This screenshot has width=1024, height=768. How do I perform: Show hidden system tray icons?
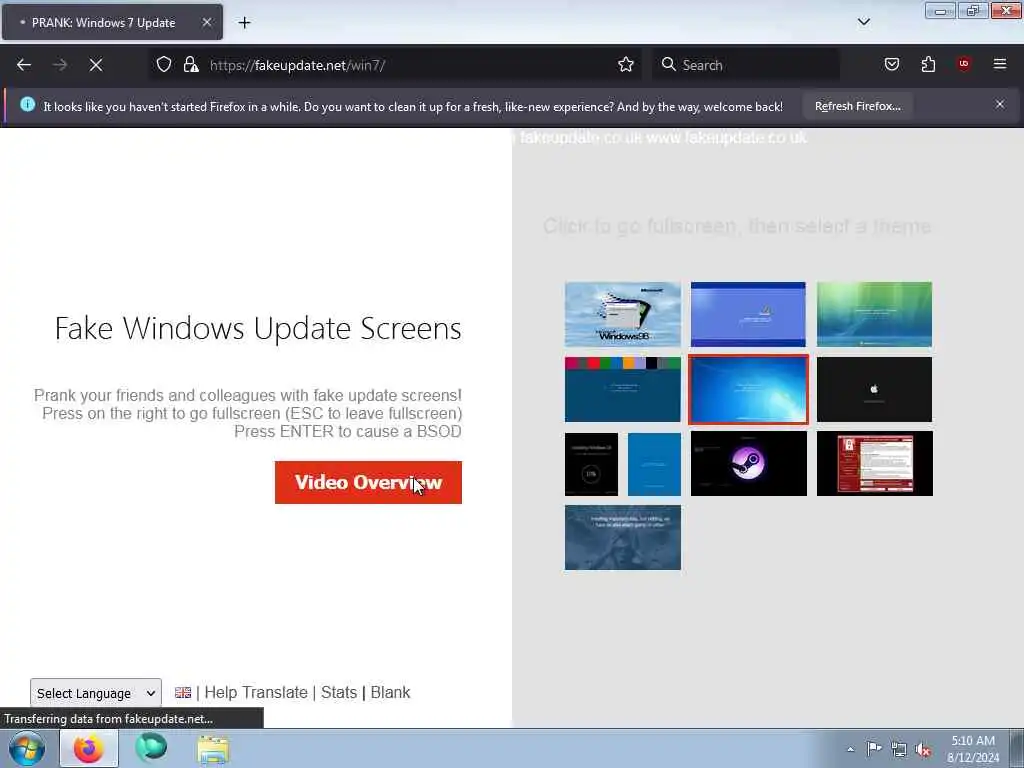(850, 749)
